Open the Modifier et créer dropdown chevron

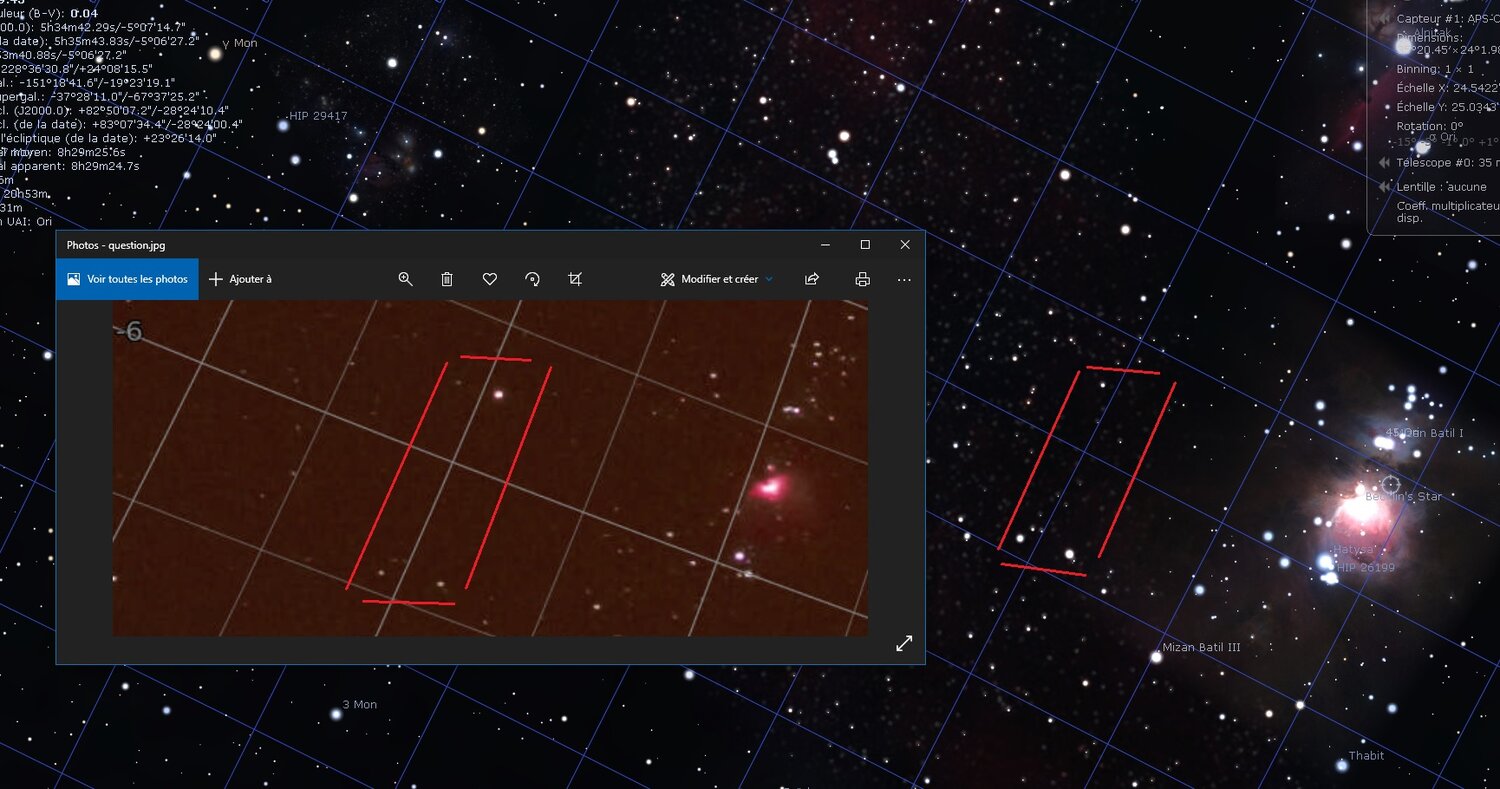pyautogui.click(x=768, y=279)
